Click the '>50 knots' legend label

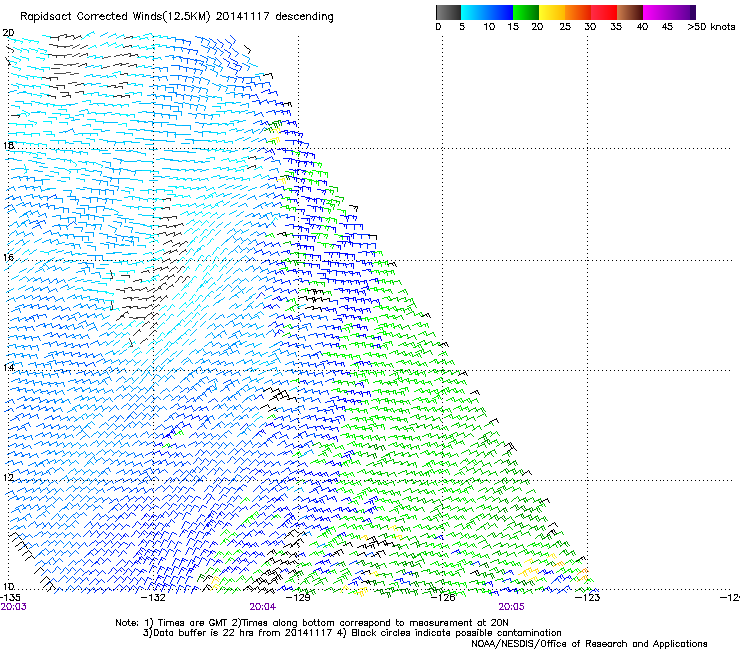711,27
